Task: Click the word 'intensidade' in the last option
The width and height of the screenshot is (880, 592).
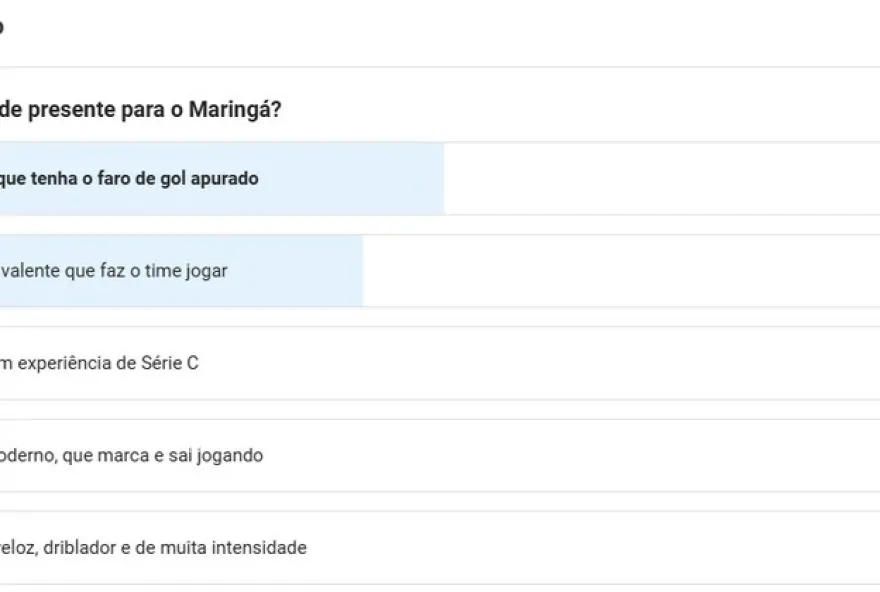Action: [x=262, y=548]
